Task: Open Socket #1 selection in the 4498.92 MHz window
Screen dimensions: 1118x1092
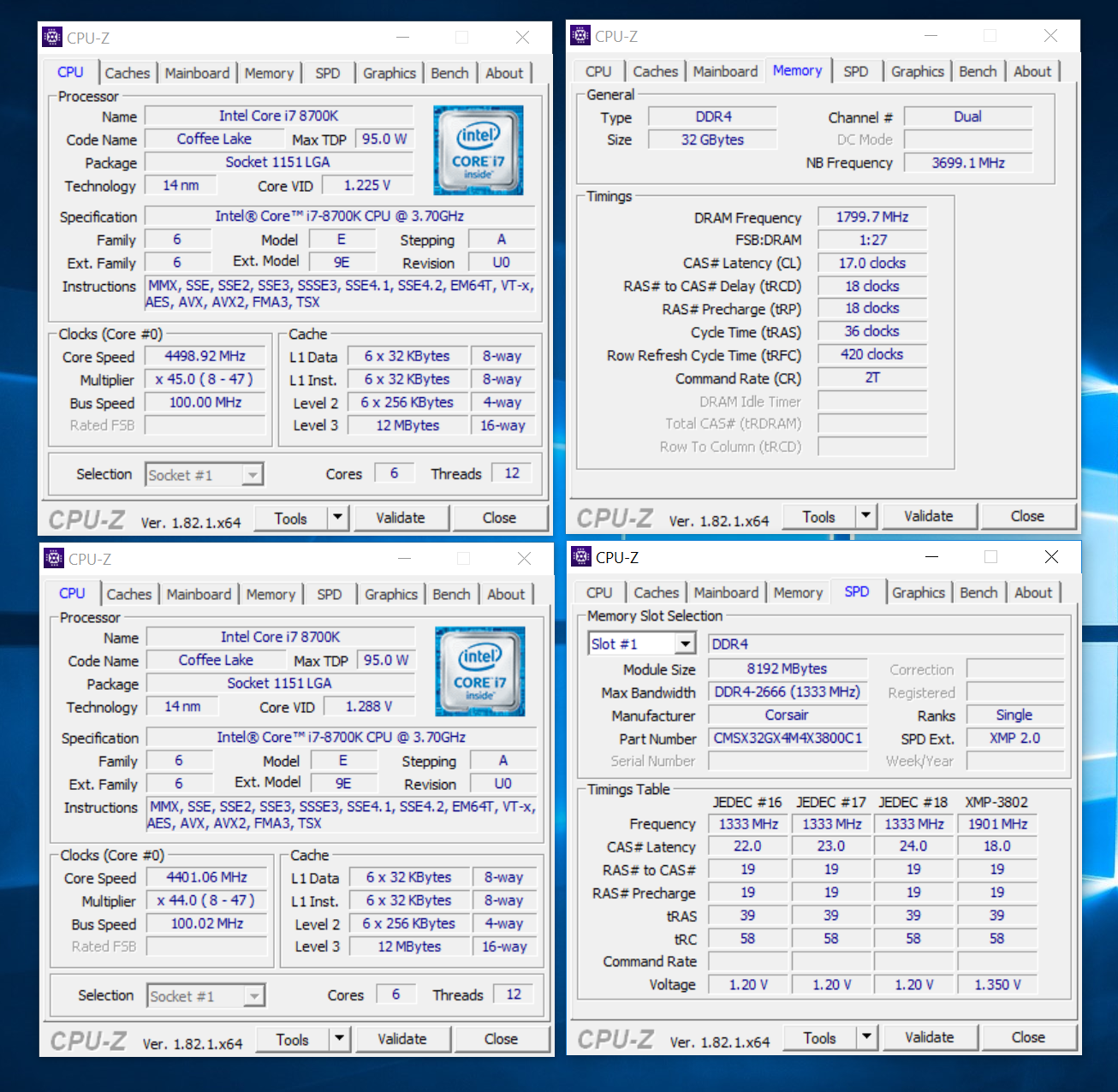Action: [253, 474]
